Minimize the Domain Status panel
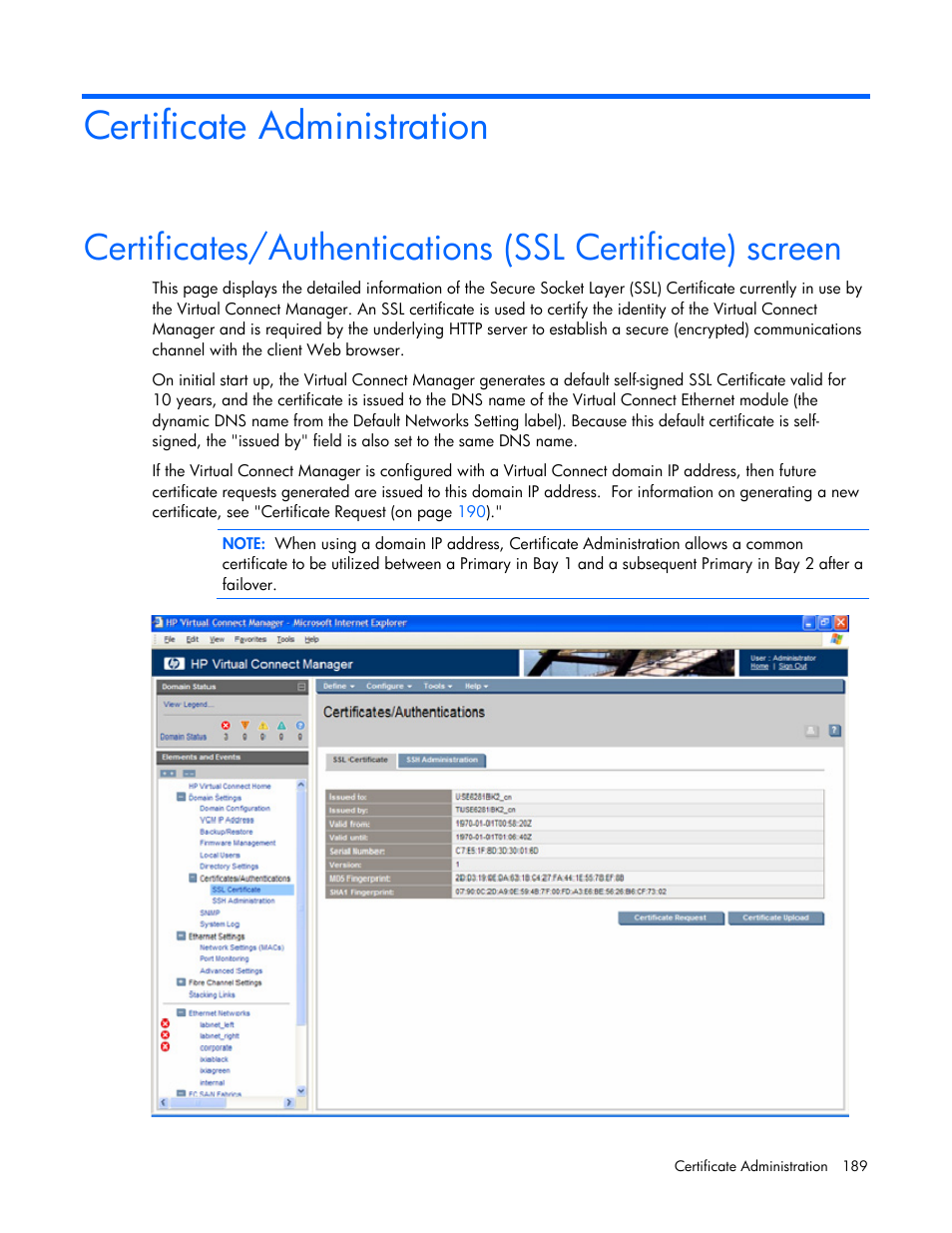Image resolution: width=952 pixels, height=1233 pixels. [301, 687]
